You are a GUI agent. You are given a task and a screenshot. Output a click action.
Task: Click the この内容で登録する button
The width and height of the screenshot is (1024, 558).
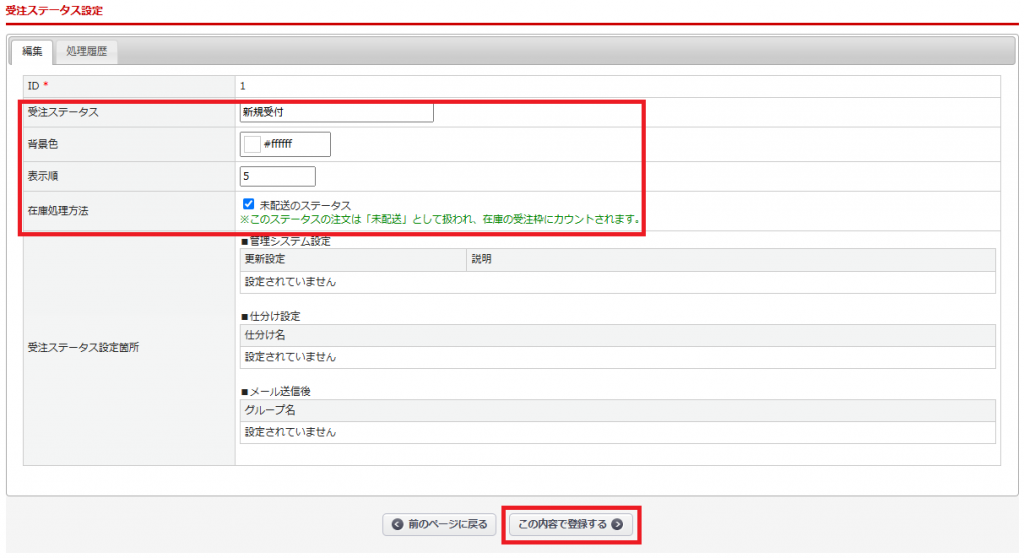(570, 524)
